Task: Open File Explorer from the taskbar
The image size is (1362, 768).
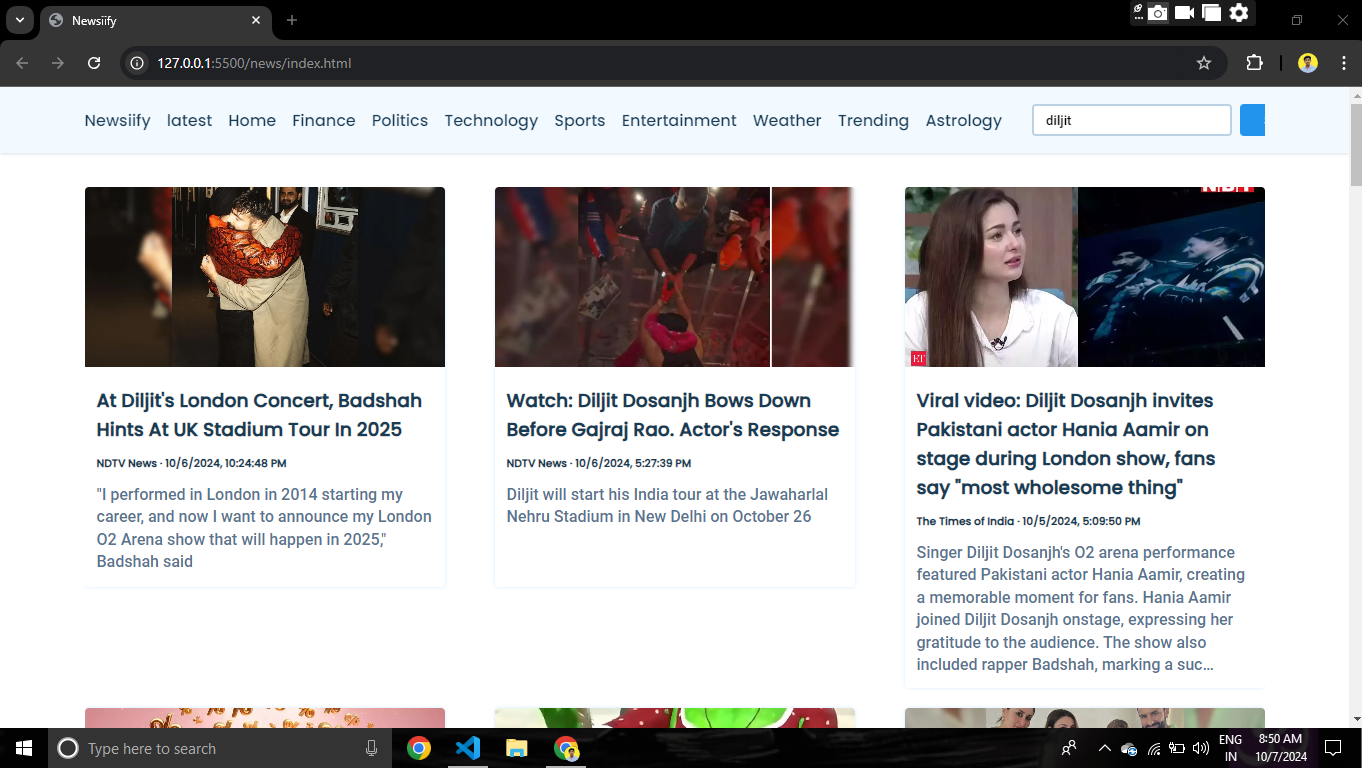Action: coord(516,748)
